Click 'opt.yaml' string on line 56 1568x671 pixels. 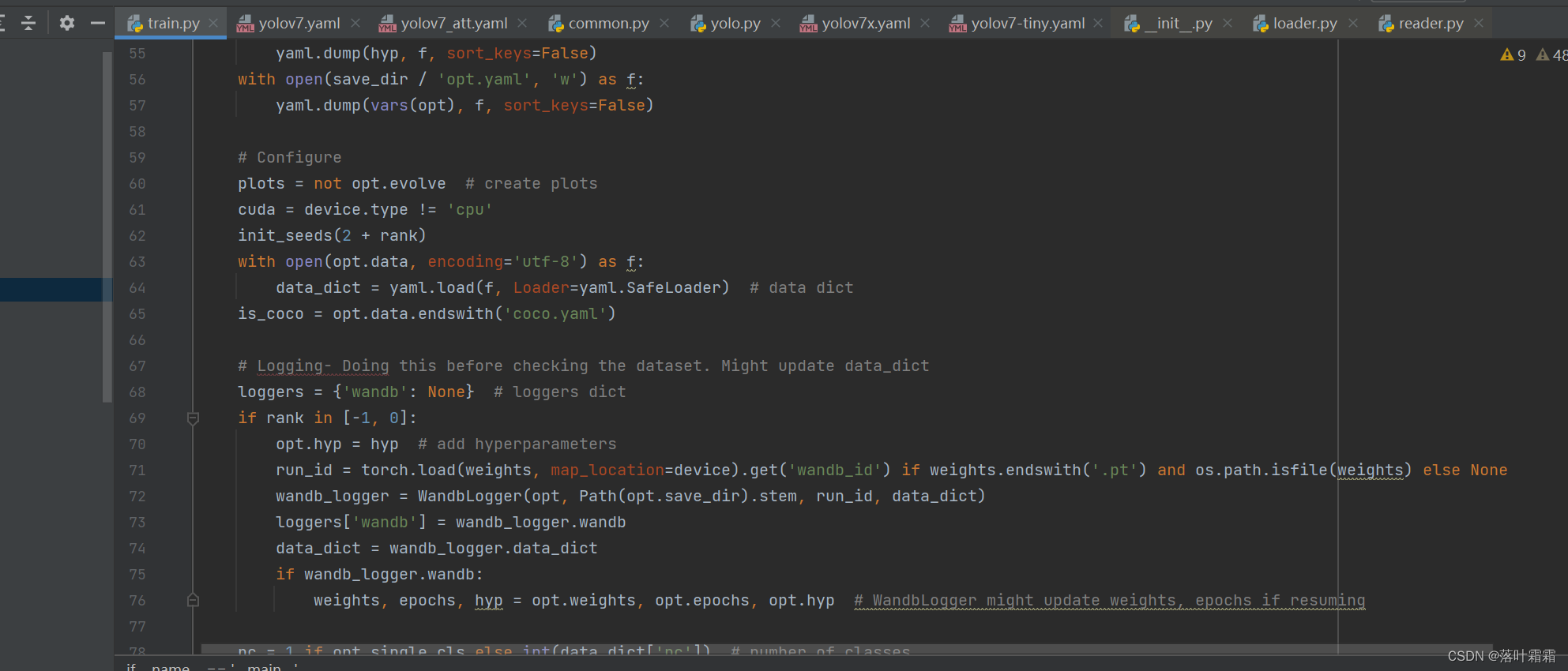coord(484,80)
